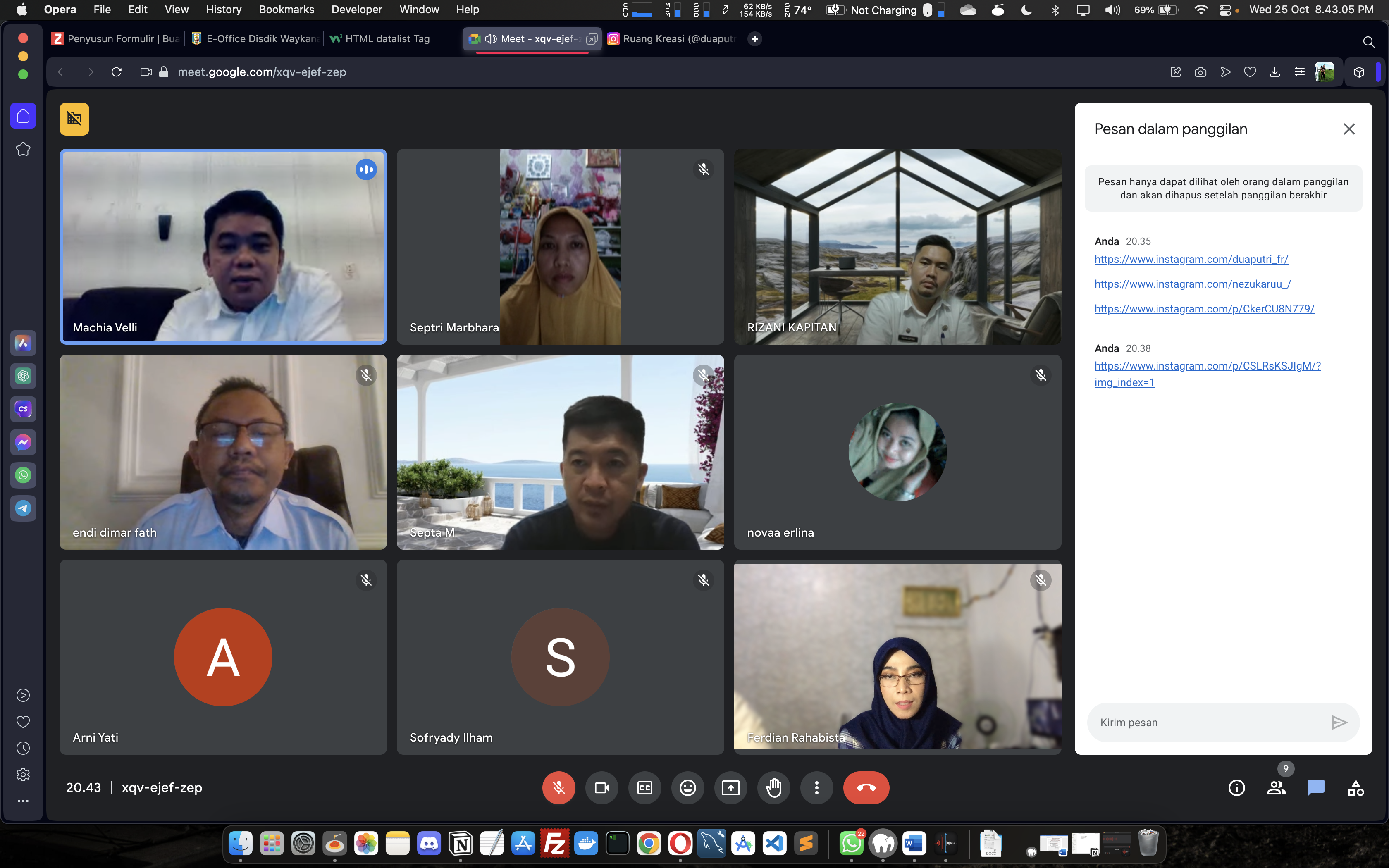This screenshot has height=868, width=1389.
Task: Toggle the camera off
Action: (x=601, y=788)
